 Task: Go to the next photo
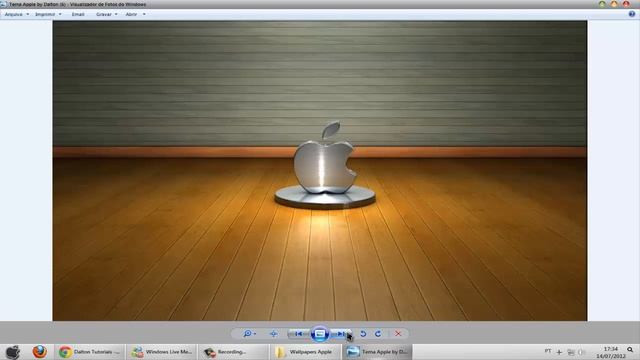point(341,334)
